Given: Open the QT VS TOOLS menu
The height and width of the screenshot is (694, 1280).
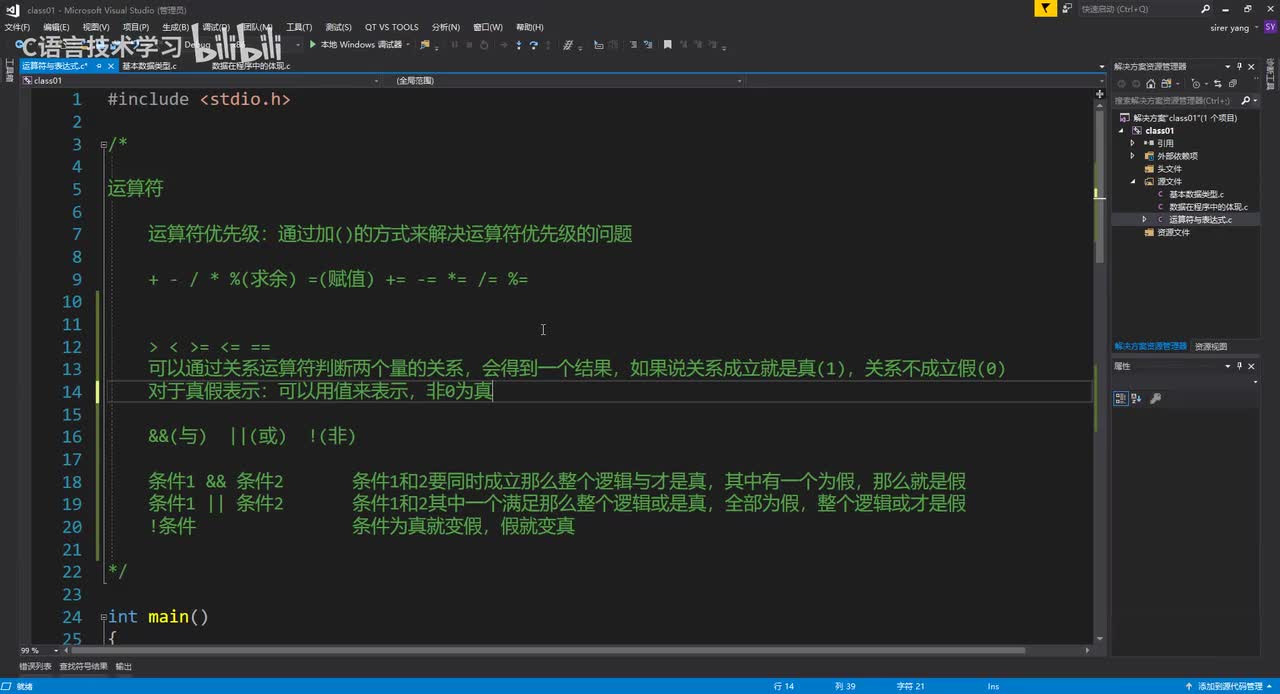Looking at the screenshot, I should click(391, 27).
